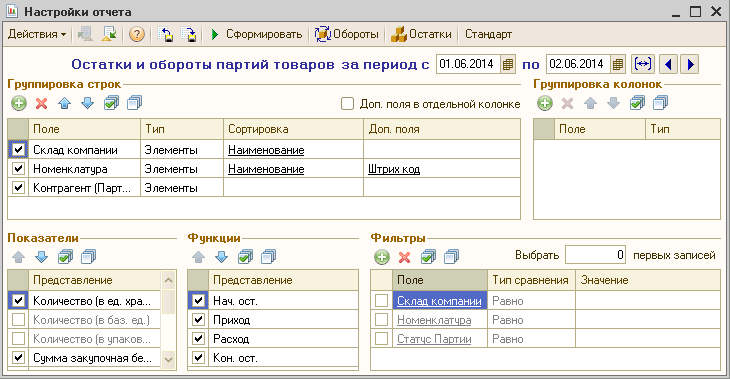Image resolution: width=730 pixels, height=379 pixels.
Task: Open Наименование sorting link for Склад компании
Action: click(266, 150)
